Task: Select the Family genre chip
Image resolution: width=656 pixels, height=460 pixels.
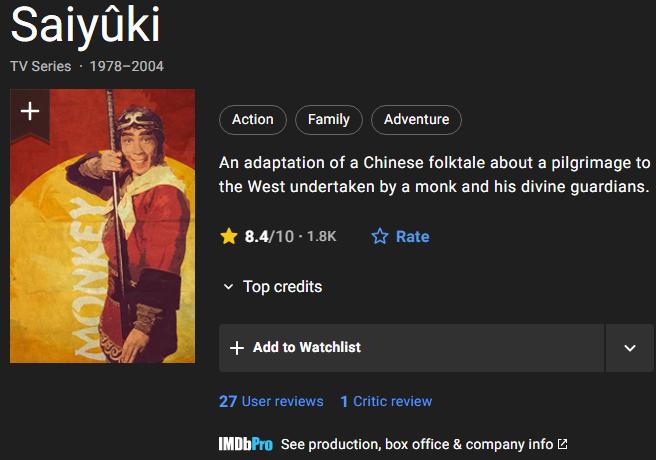Action: [x=329, y=120]
